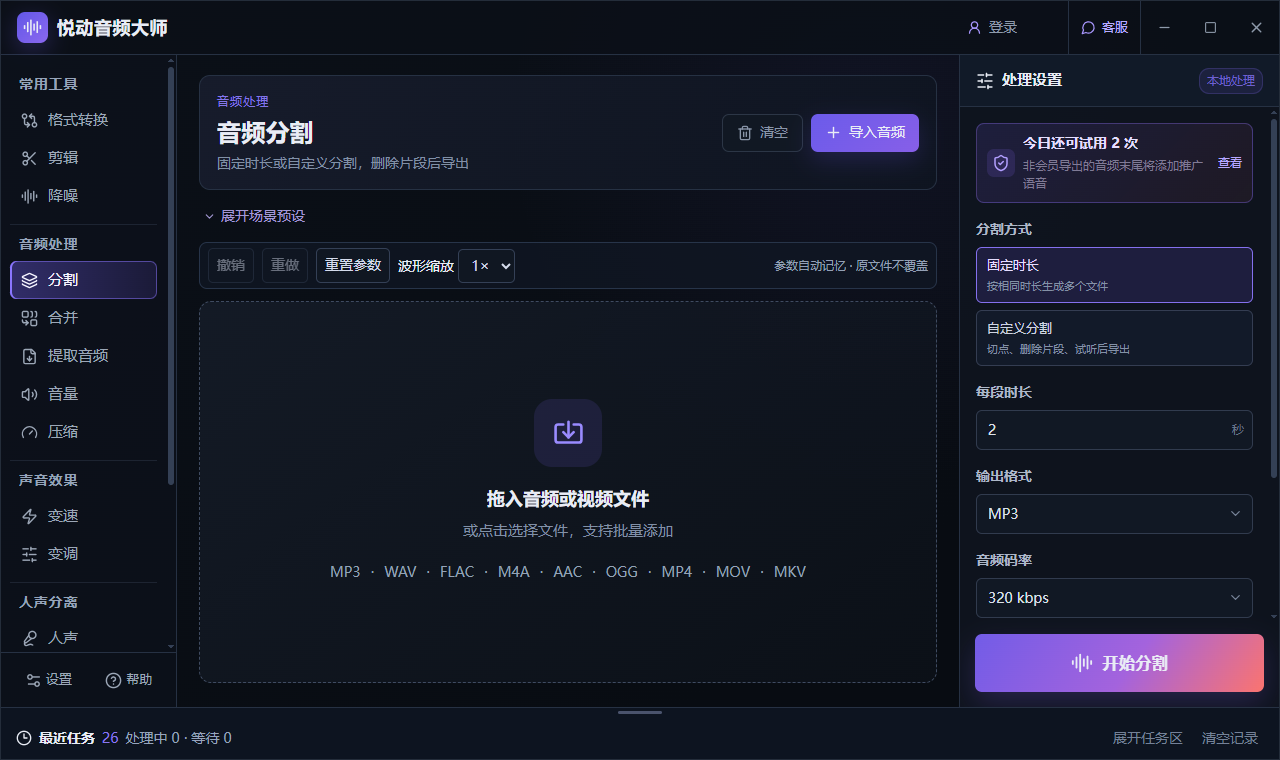Click the left sidebar scrollbar

coord(171,275)
